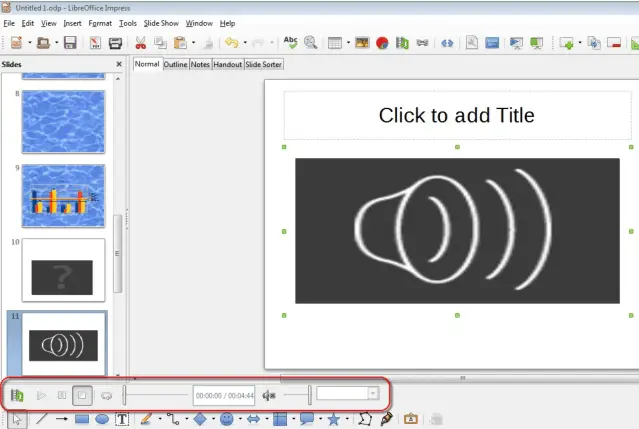Insert an image from file icon

(x=362, y=42)
